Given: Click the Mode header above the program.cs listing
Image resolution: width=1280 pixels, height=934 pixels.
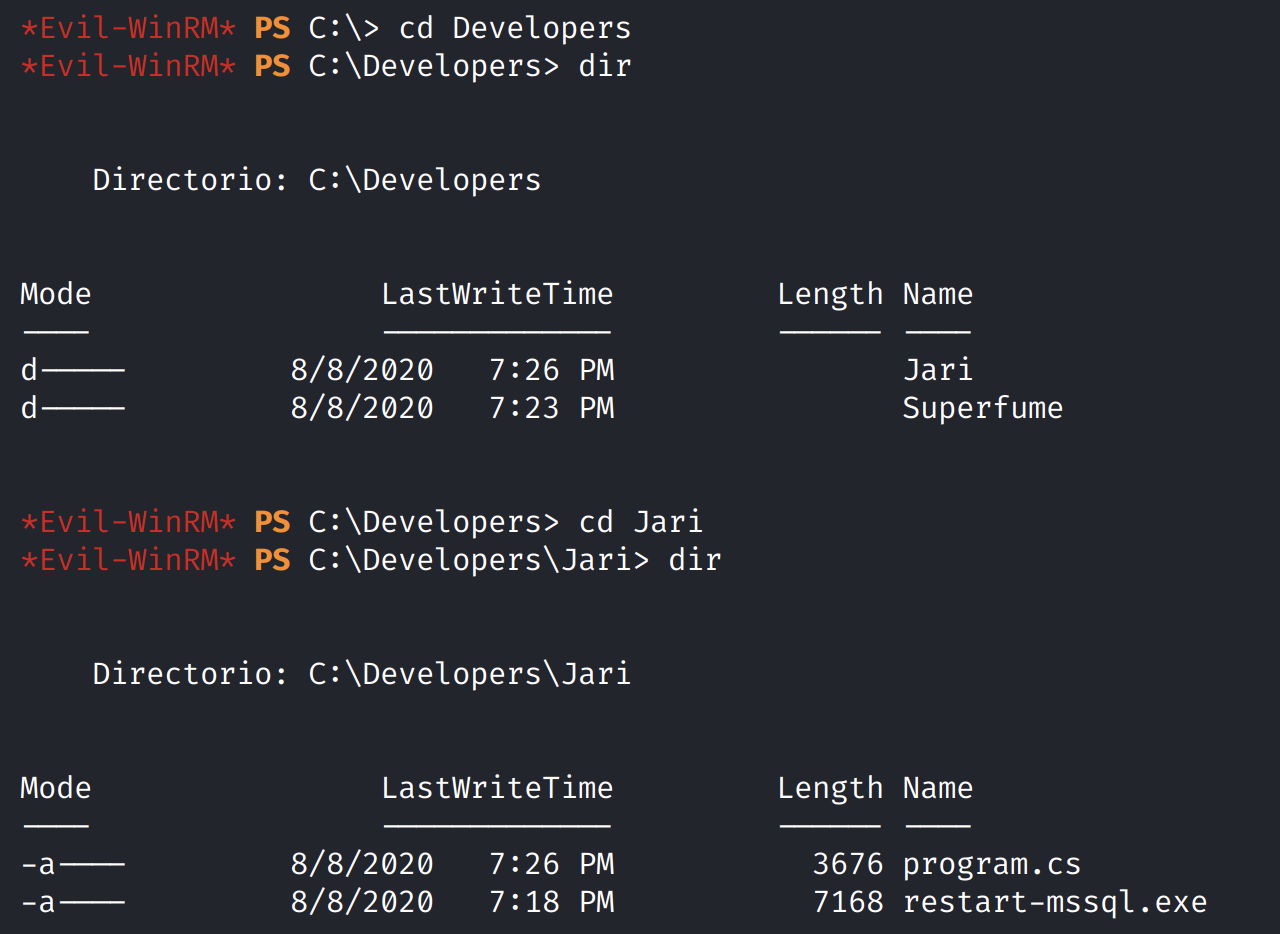Looking at the screenshot, I should point(56,788).
